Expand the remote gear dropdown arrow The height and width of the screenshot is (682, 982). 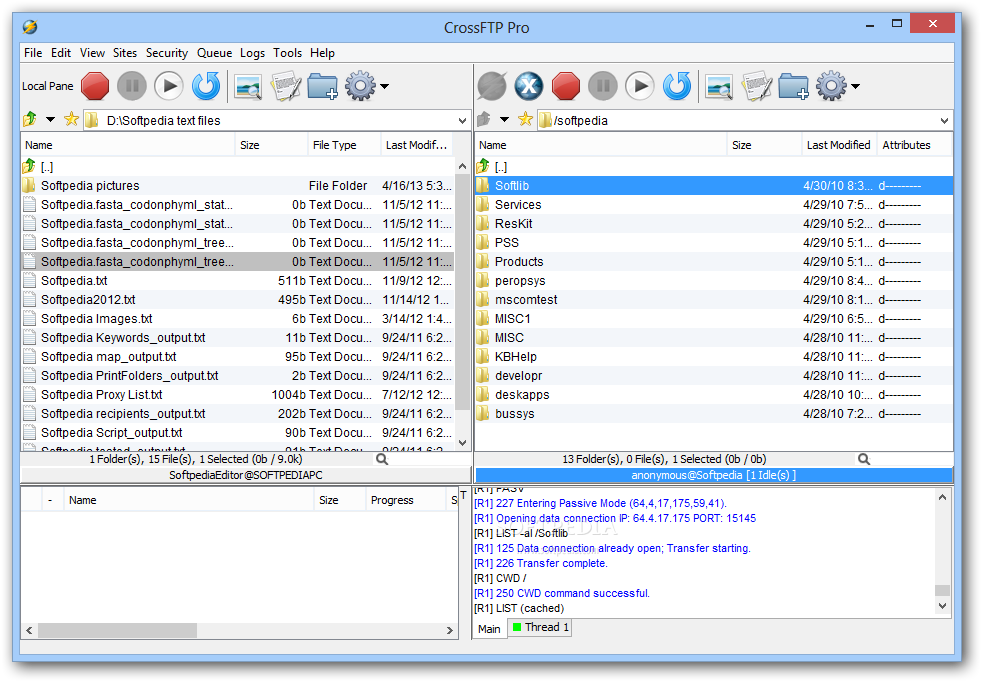click(855, 86)
